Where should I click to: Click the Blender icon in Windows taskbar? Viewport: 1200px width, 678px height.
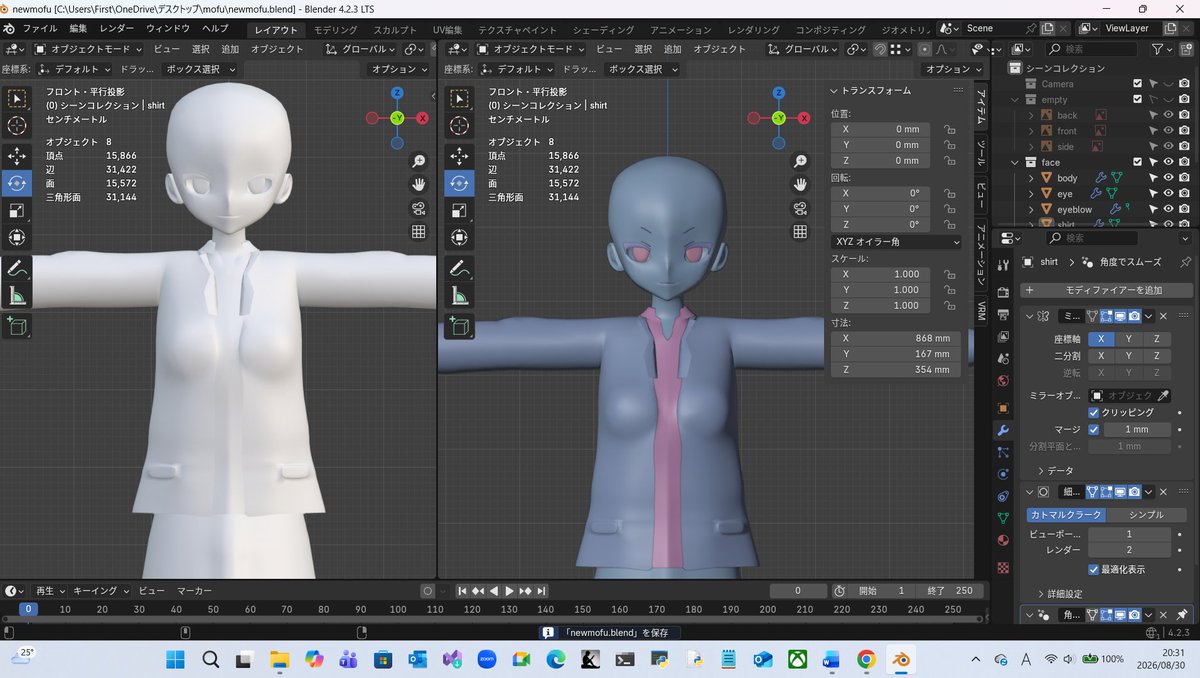point(901,659)
